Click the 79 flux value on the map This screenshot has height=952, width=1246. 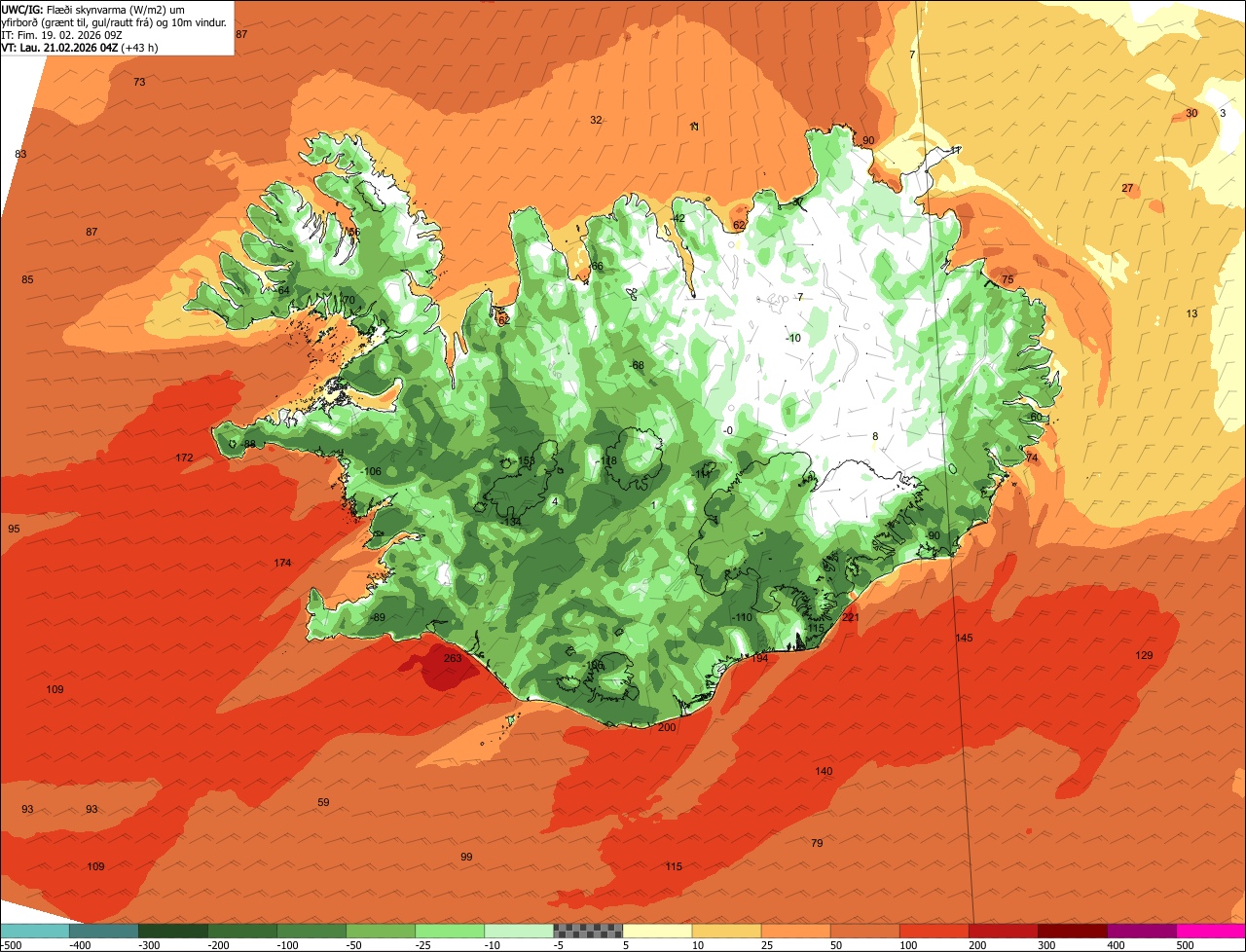(x=817, y=843)
